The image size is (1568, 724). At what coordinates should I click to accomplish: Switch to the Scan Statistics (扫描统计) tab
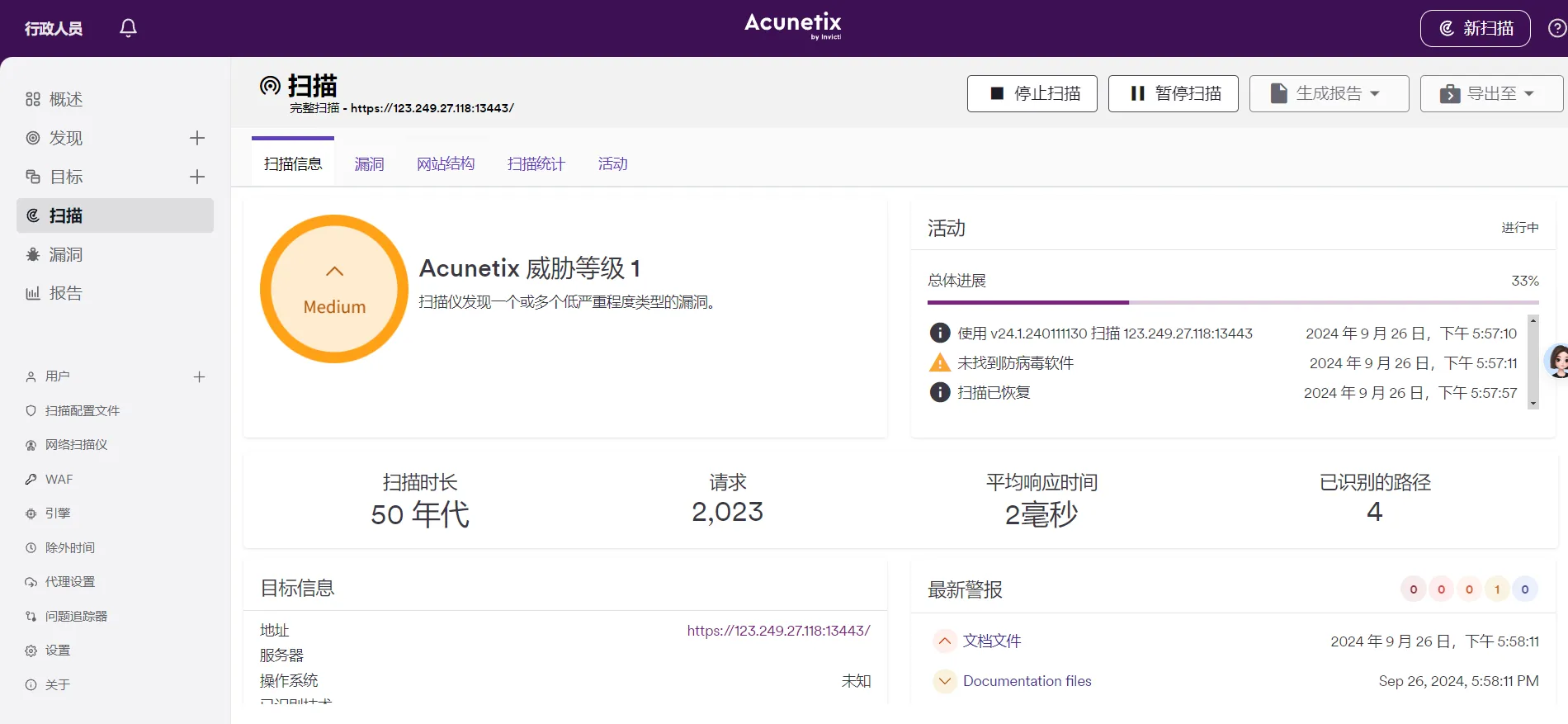536,163
